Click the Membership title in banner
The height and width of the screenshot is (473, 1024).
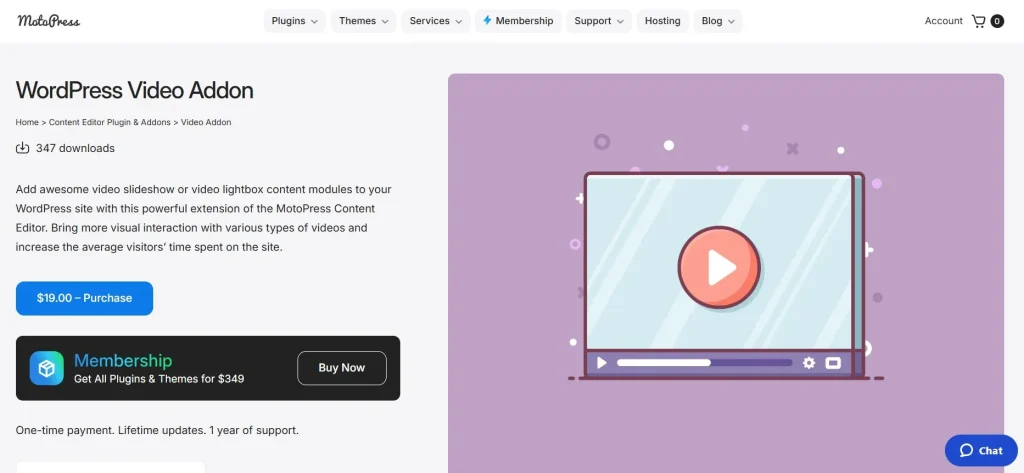click(123, 360)
